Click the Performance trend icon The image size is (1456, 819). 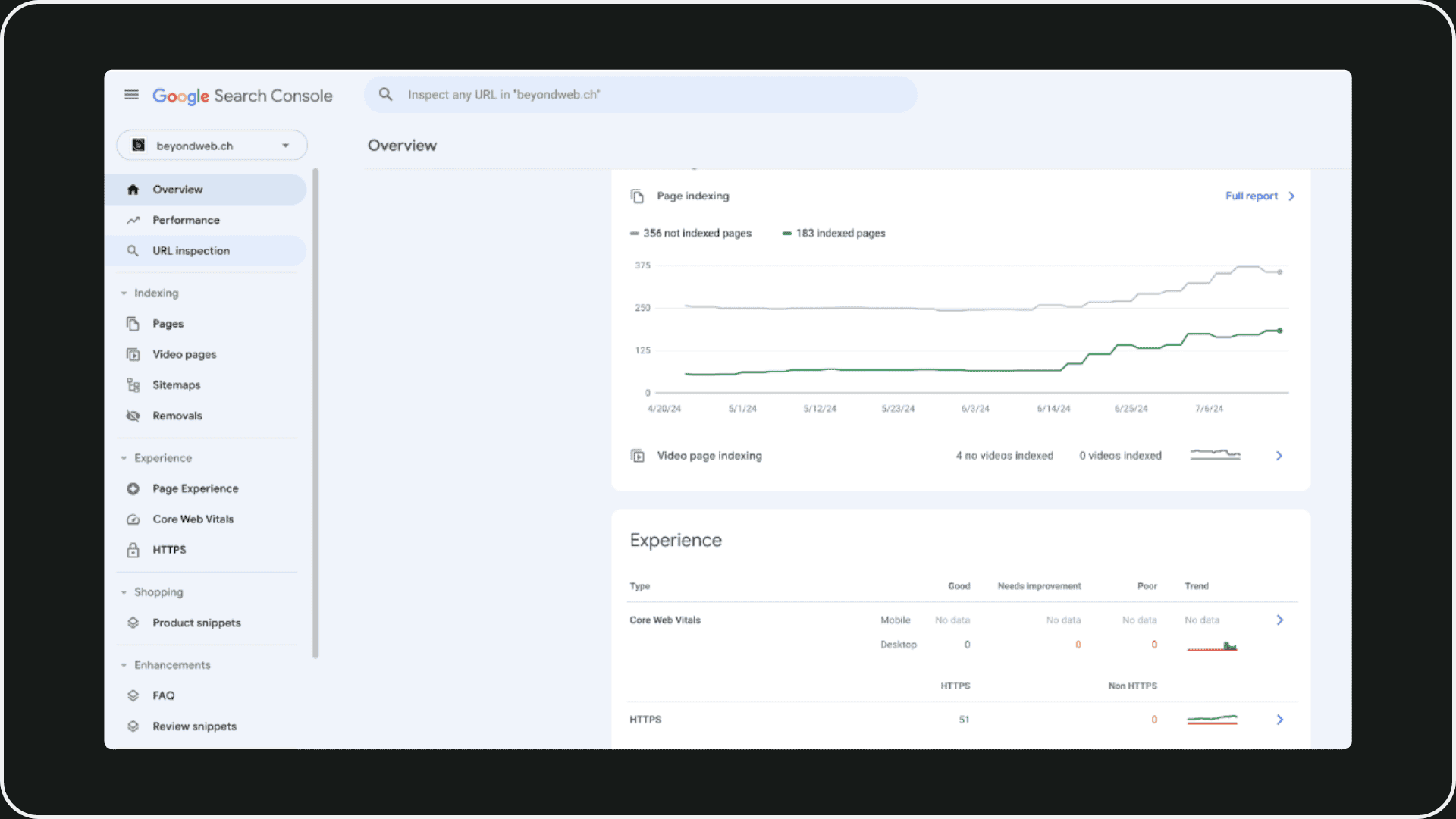point(133,220)
